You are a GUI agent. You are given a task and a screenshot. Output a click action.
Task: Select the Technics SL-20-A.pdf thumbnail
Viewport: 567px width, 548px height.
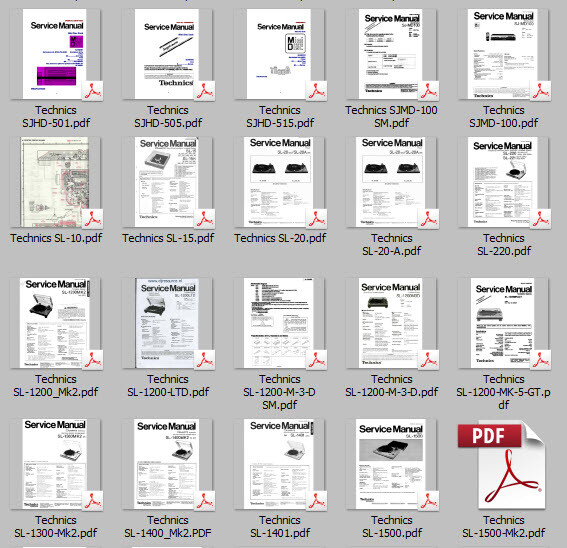coord(391,182)
